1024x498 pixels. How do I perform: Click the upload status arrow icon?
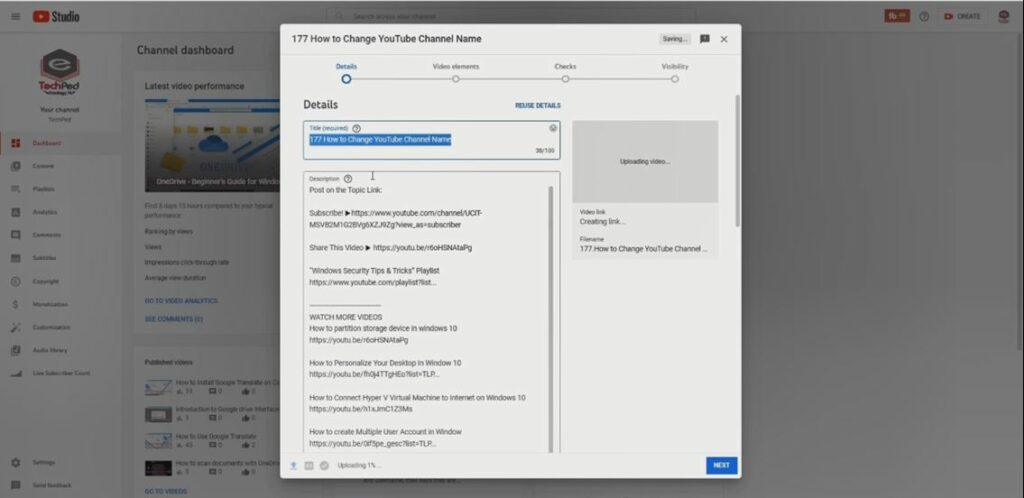pos(294,465)
